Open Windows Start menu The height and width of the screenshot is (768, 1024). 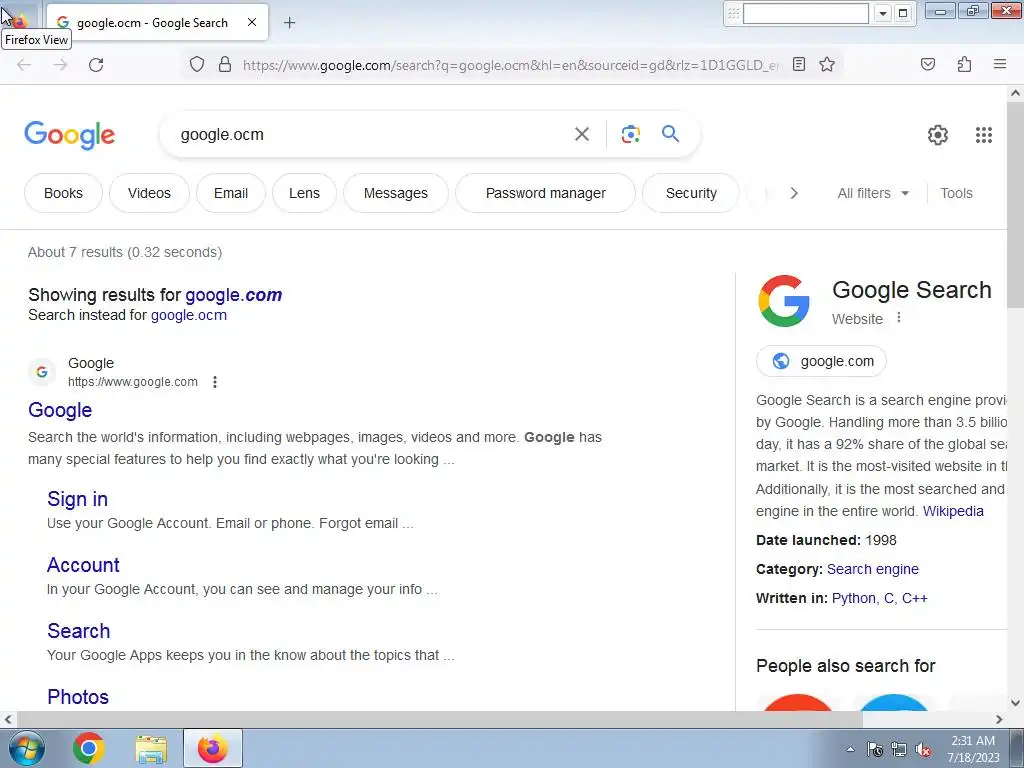[x=26, y=748]
